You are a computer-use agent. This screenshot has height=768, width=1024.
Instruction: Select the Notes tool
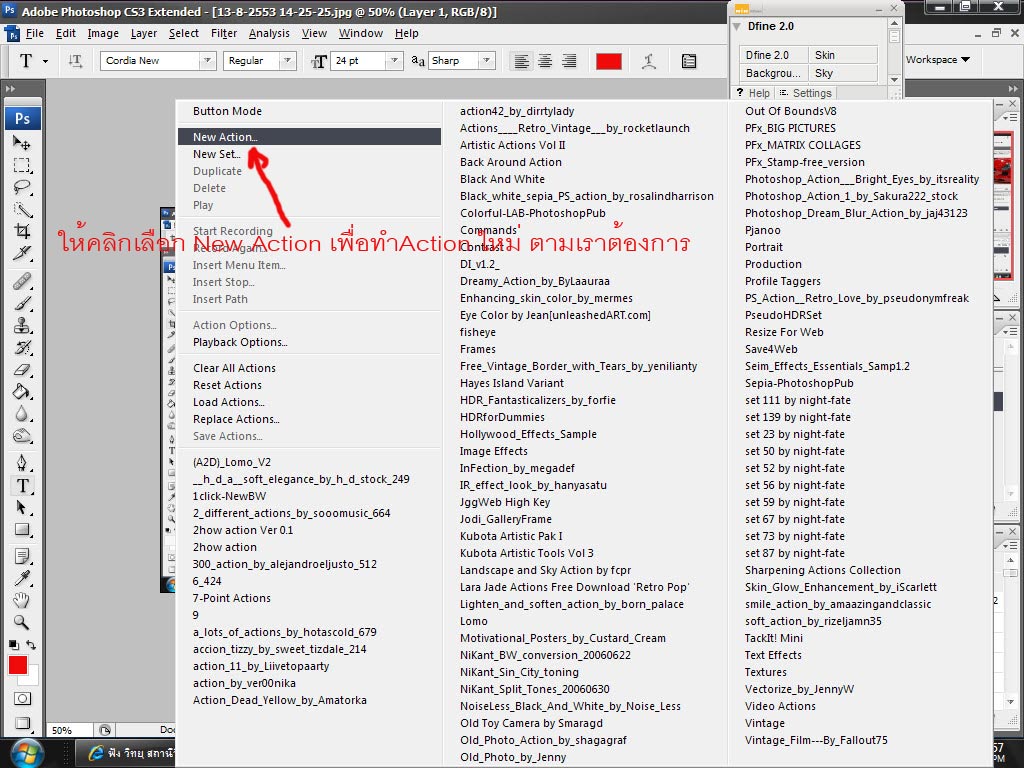click(x=22, y=556)
